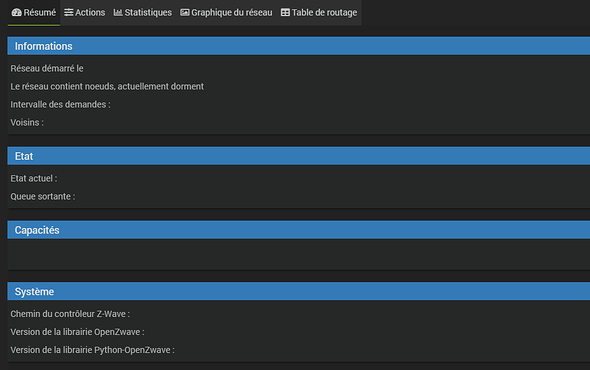Switch to the Résumé tab
The image size is (590, 370).
34,13
